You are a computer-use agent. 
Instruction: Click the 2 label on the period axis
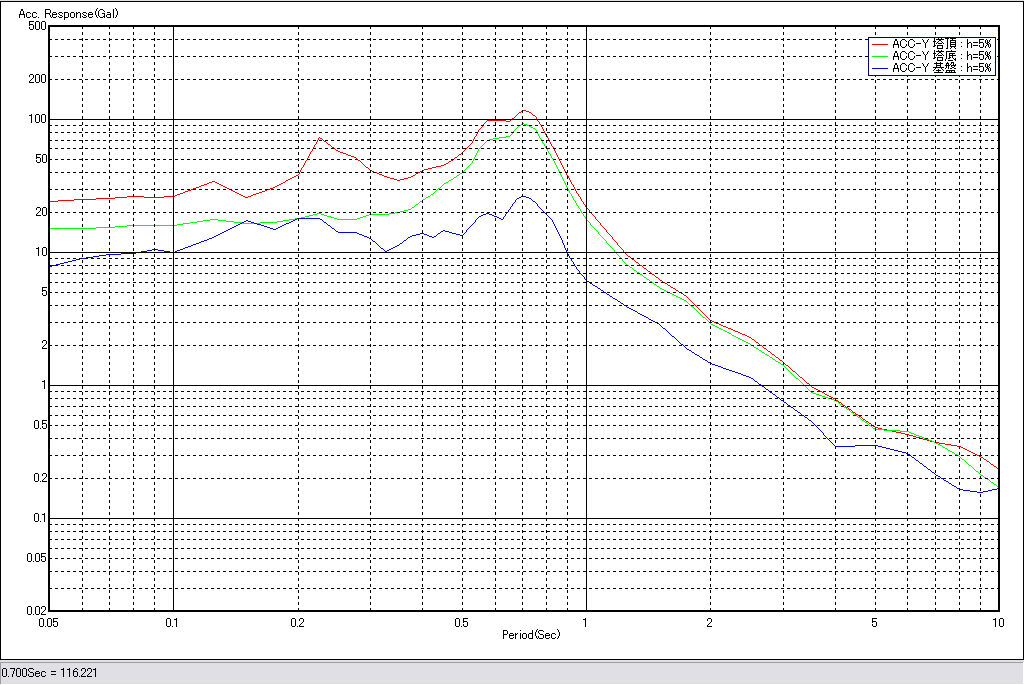[x=710, y=623]
